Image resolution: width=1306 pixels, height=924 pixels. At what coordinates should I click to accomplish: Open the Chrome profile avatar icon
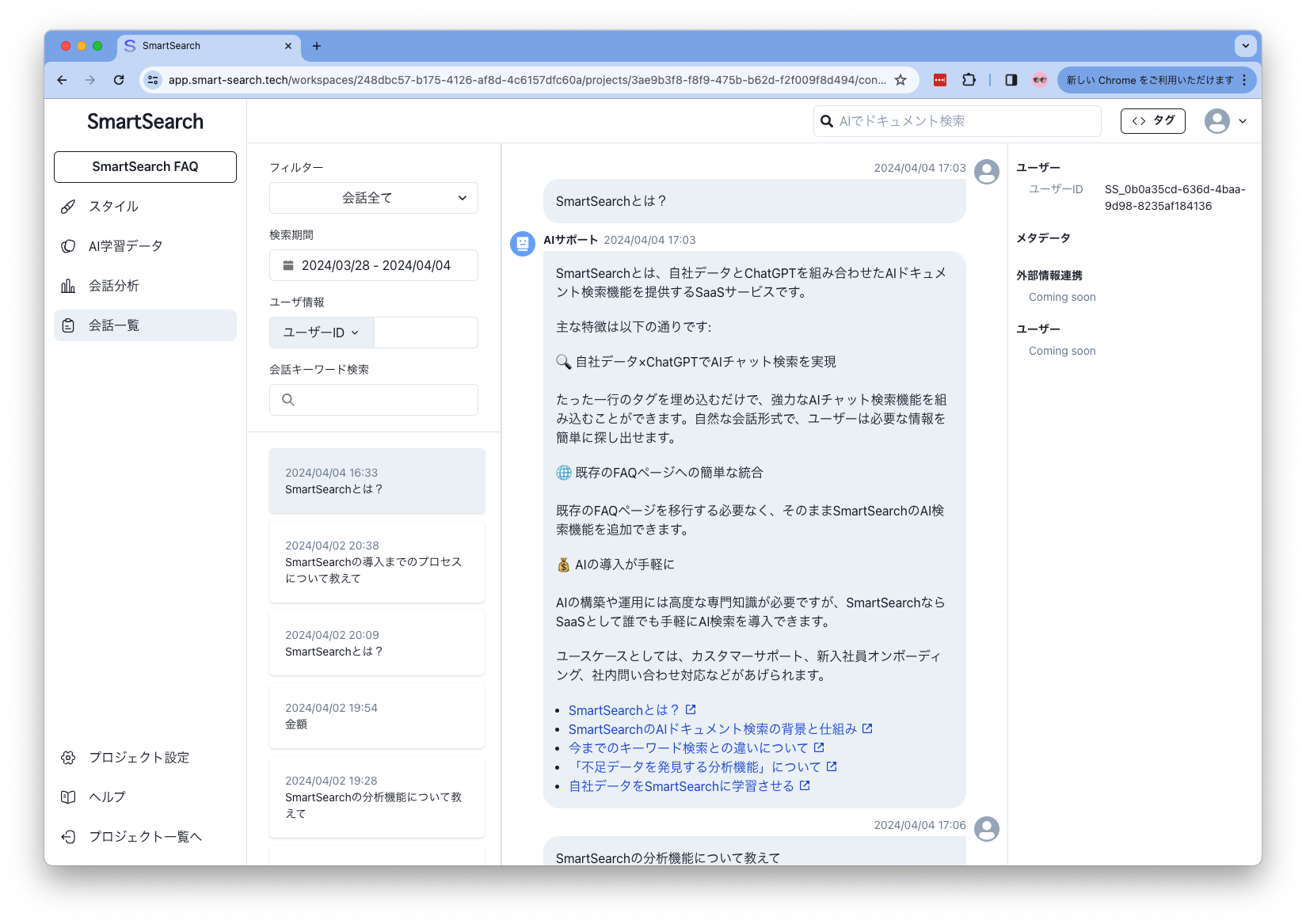tap(1040, 80)
